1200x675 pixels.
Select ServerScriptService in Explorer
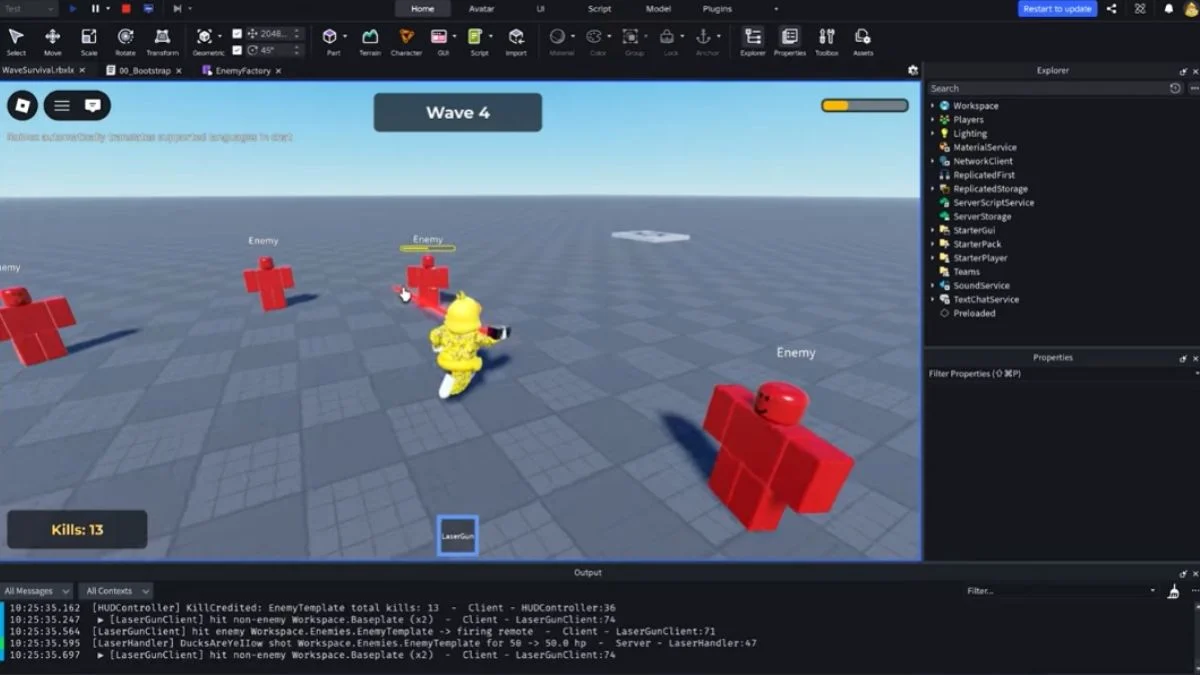pyautogui.click(x=993, y=202)
